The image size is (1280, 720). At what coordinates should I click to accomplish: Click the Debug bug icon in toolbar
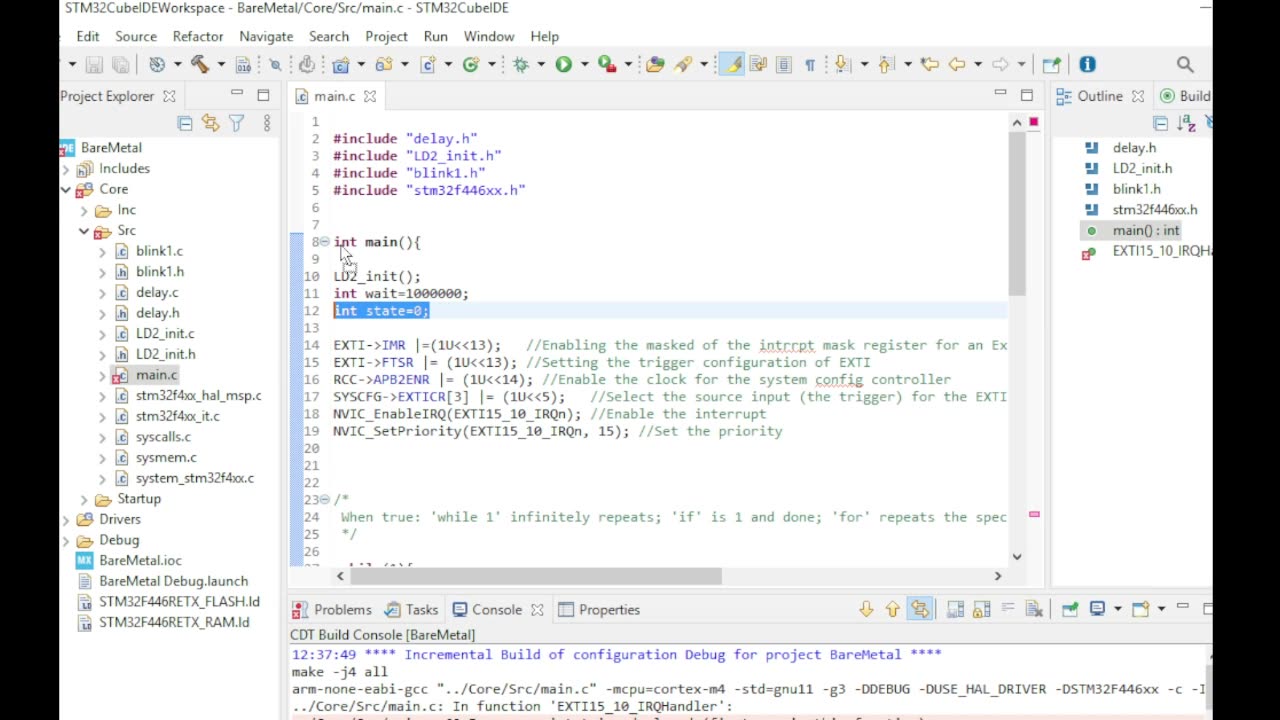click(x=520, y=64)
